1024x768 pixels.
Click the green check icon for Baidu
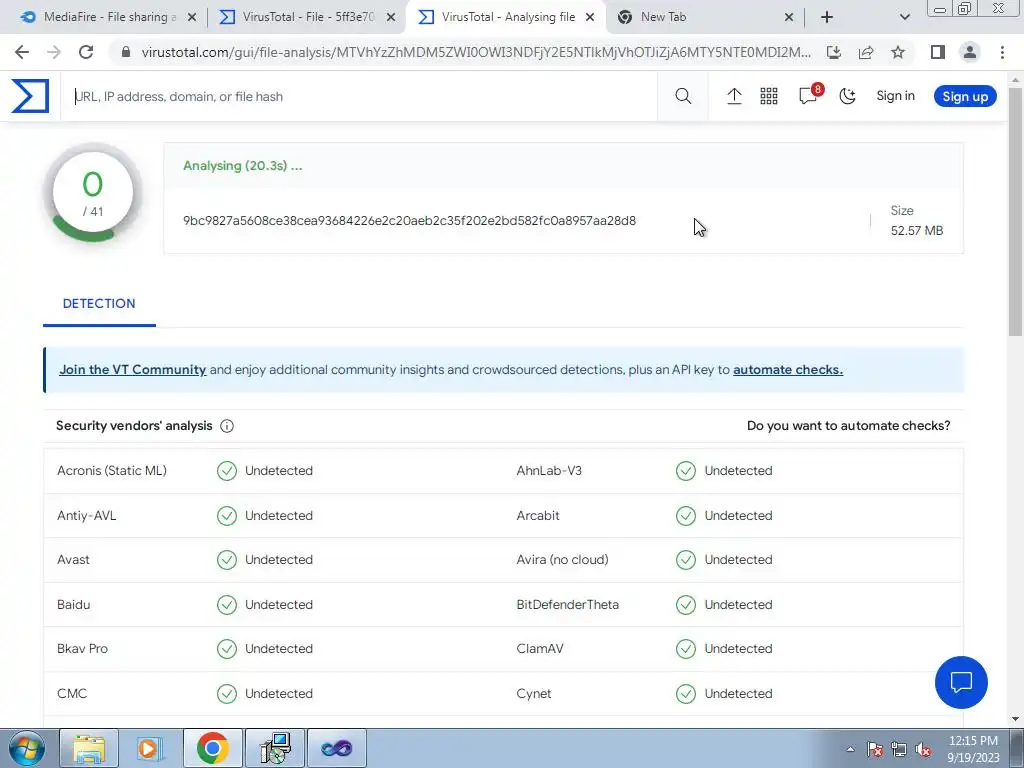click(x=227, y=605)
